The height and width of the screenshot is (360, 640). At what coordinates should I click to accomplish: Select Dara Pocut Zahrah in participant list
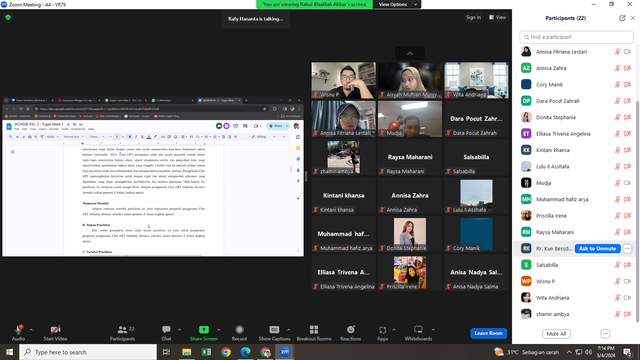(x=576, y=101)
